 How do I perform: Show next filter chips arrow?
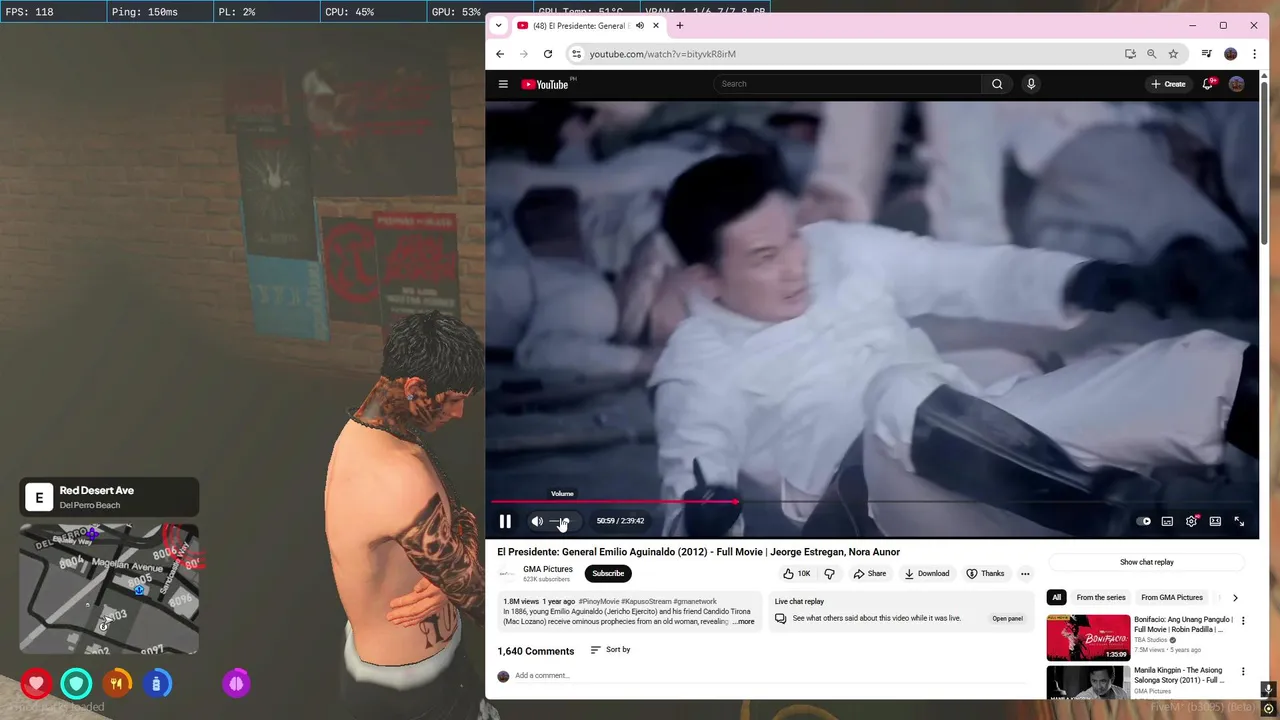click(1235, 597)
